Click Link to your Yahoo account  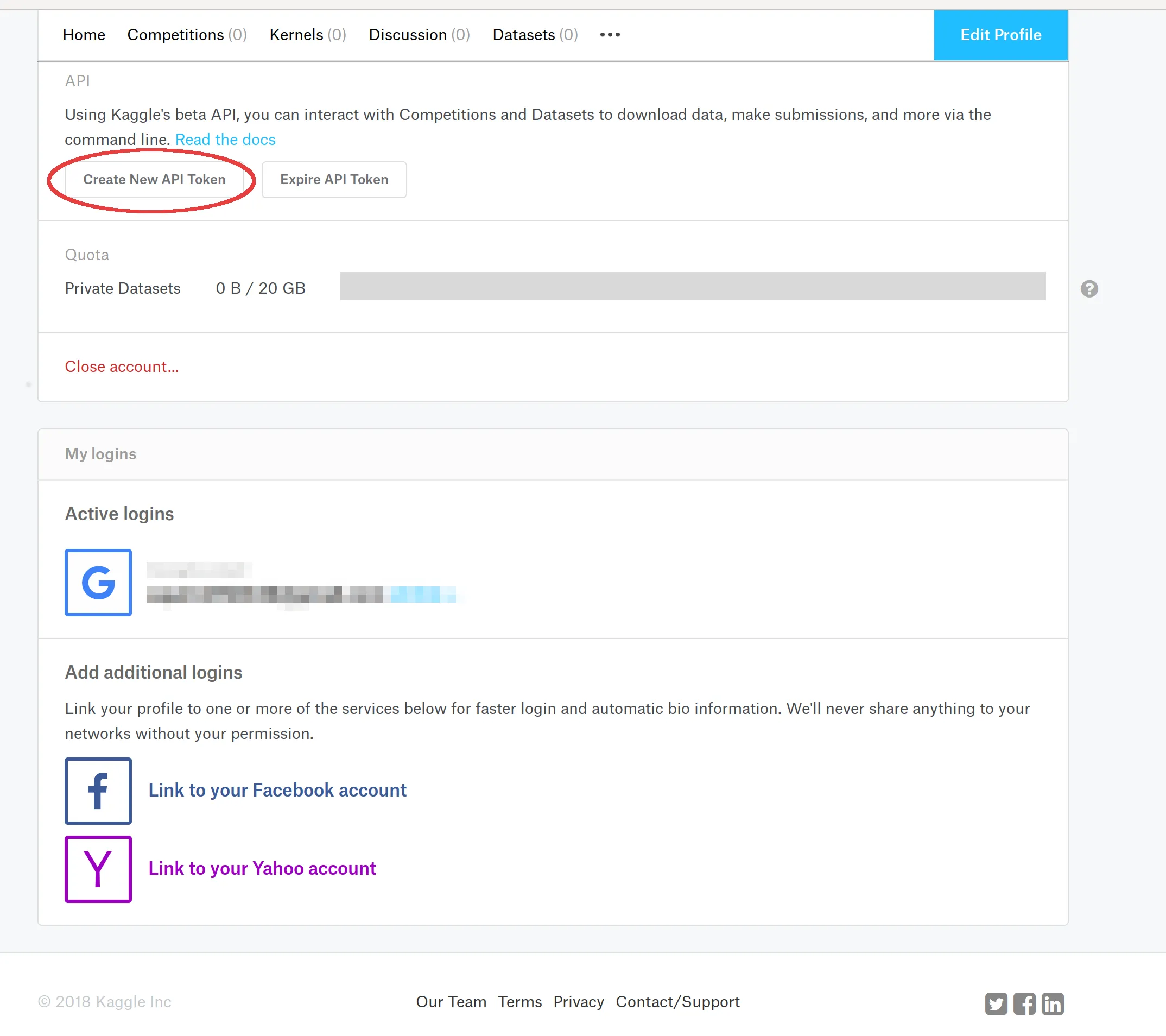tap(262, 868)
